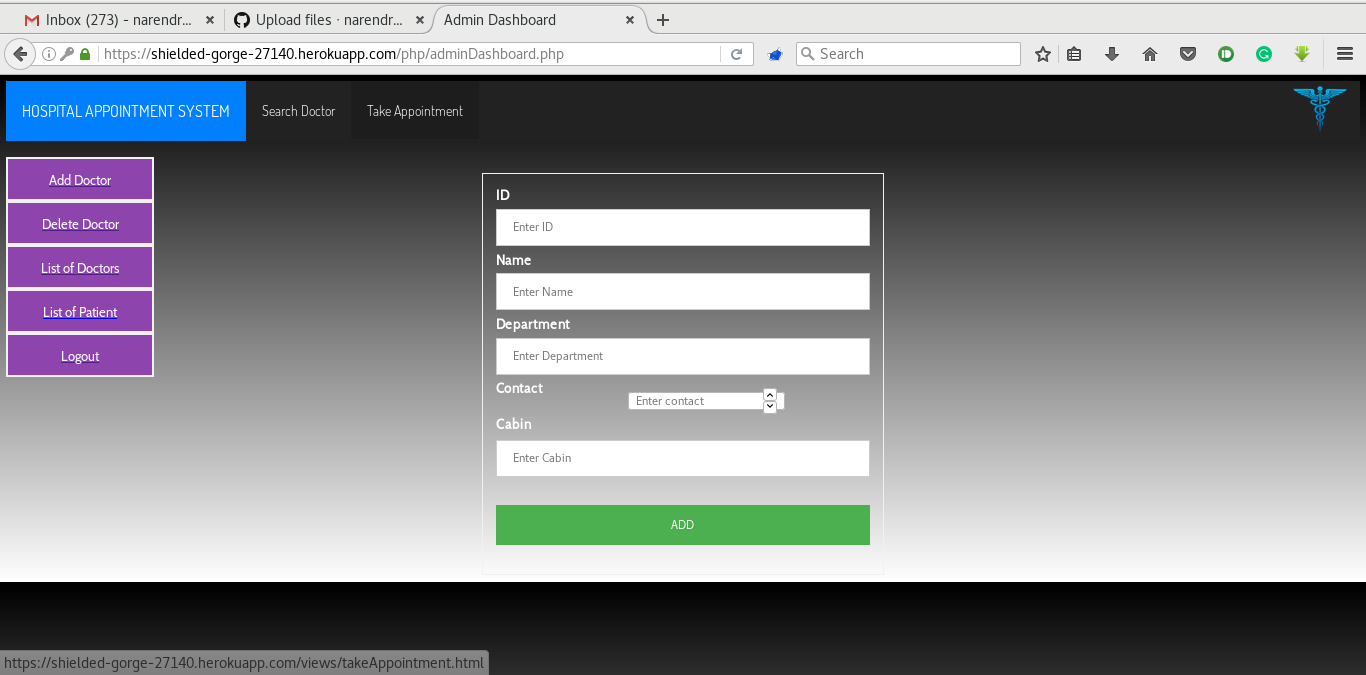Decrease contact number with down spinner arrow

(x=770, y=407)
